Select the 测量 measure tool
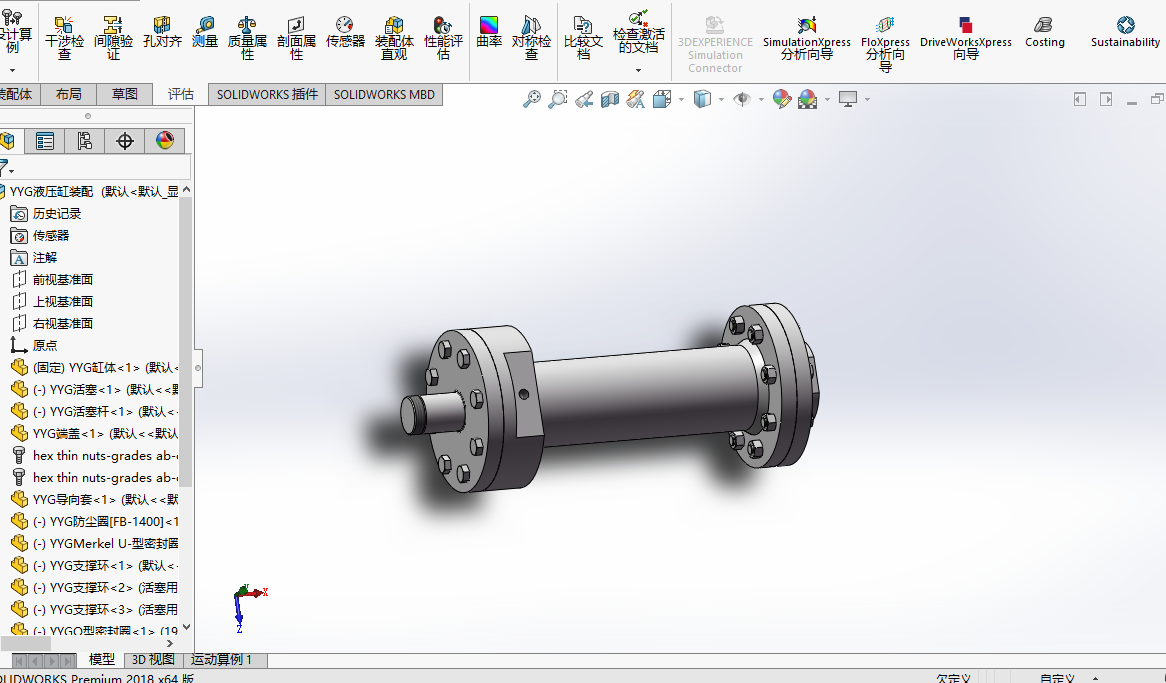The height and width of the screenshot is (683, 1166). tap(206, 35)
